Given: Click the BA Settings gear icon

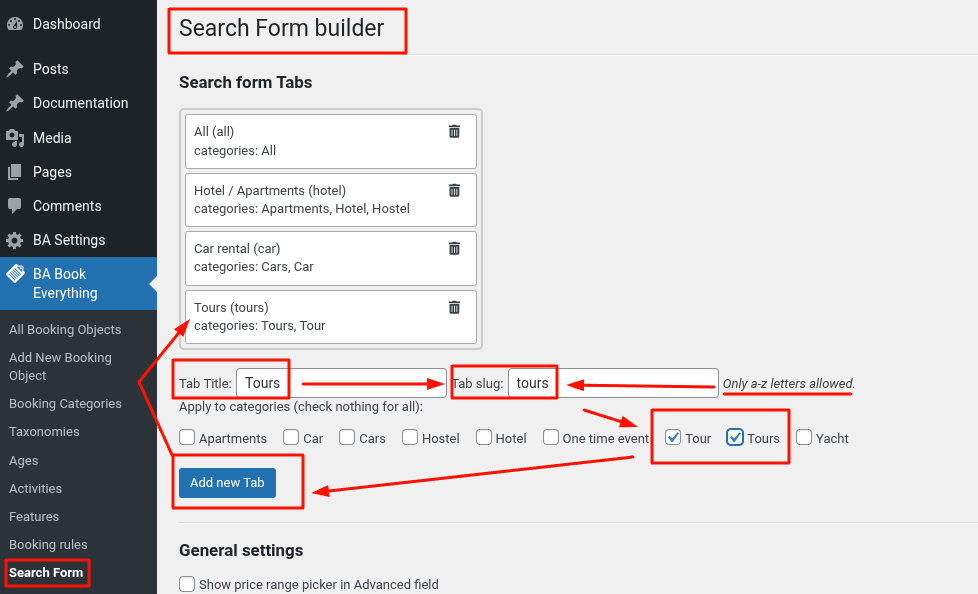Looking at the screenshot, I should tap(15, 240).
